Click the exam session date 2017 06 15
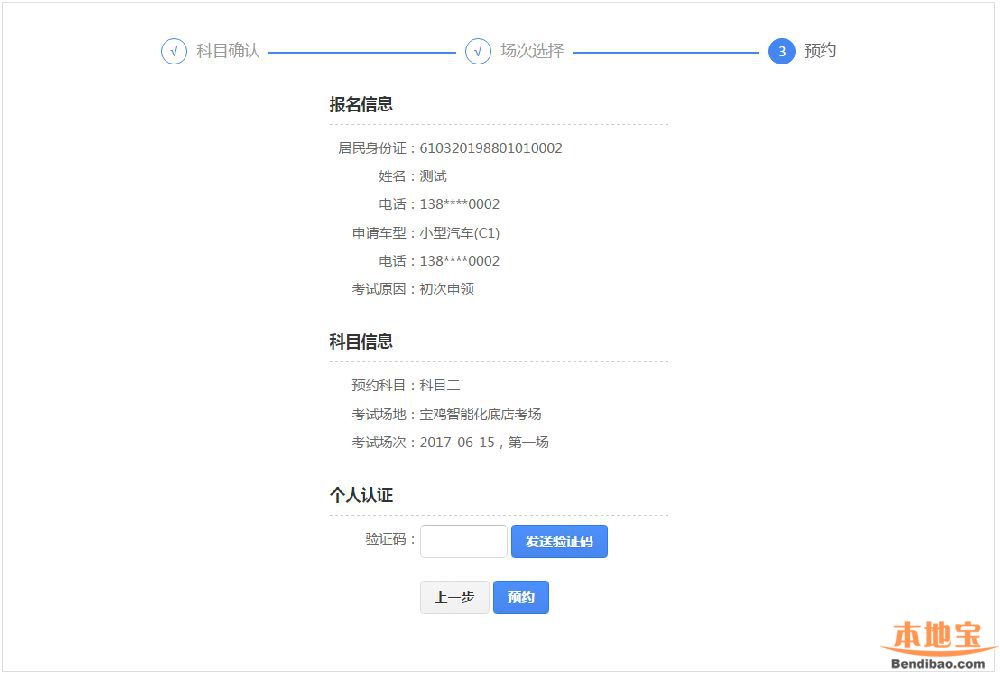The width and height of the screenshot is (1000, 675). tap(457, 442)
